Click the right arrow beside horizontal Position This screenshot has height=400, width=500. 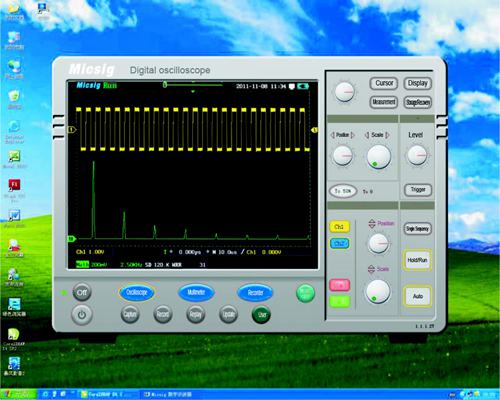click(353, 135)
